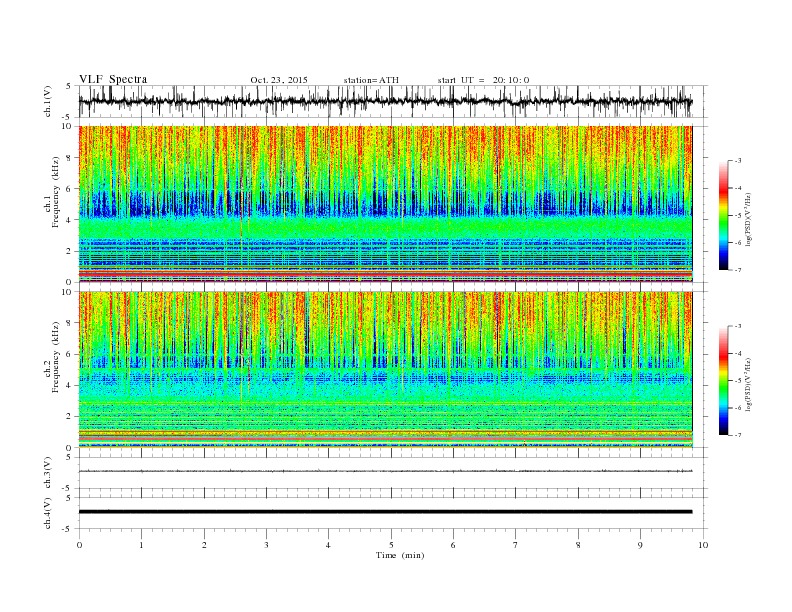The height and width of the screenshot is (612, 792).
Task: Click the "-7" label on ch.2 colorbar
Action: [738, 435]
